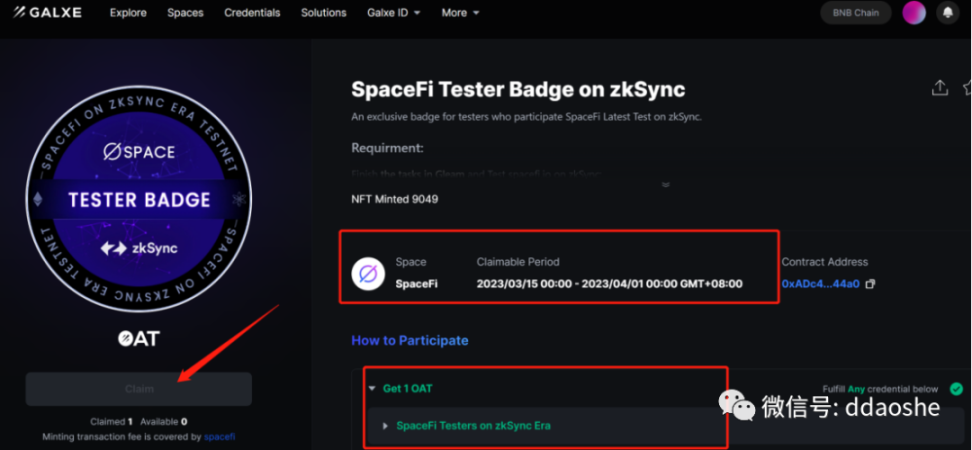Screen dimensions: 972x450
Task: Open the gradient profile avatar
Action: [913, 13]
